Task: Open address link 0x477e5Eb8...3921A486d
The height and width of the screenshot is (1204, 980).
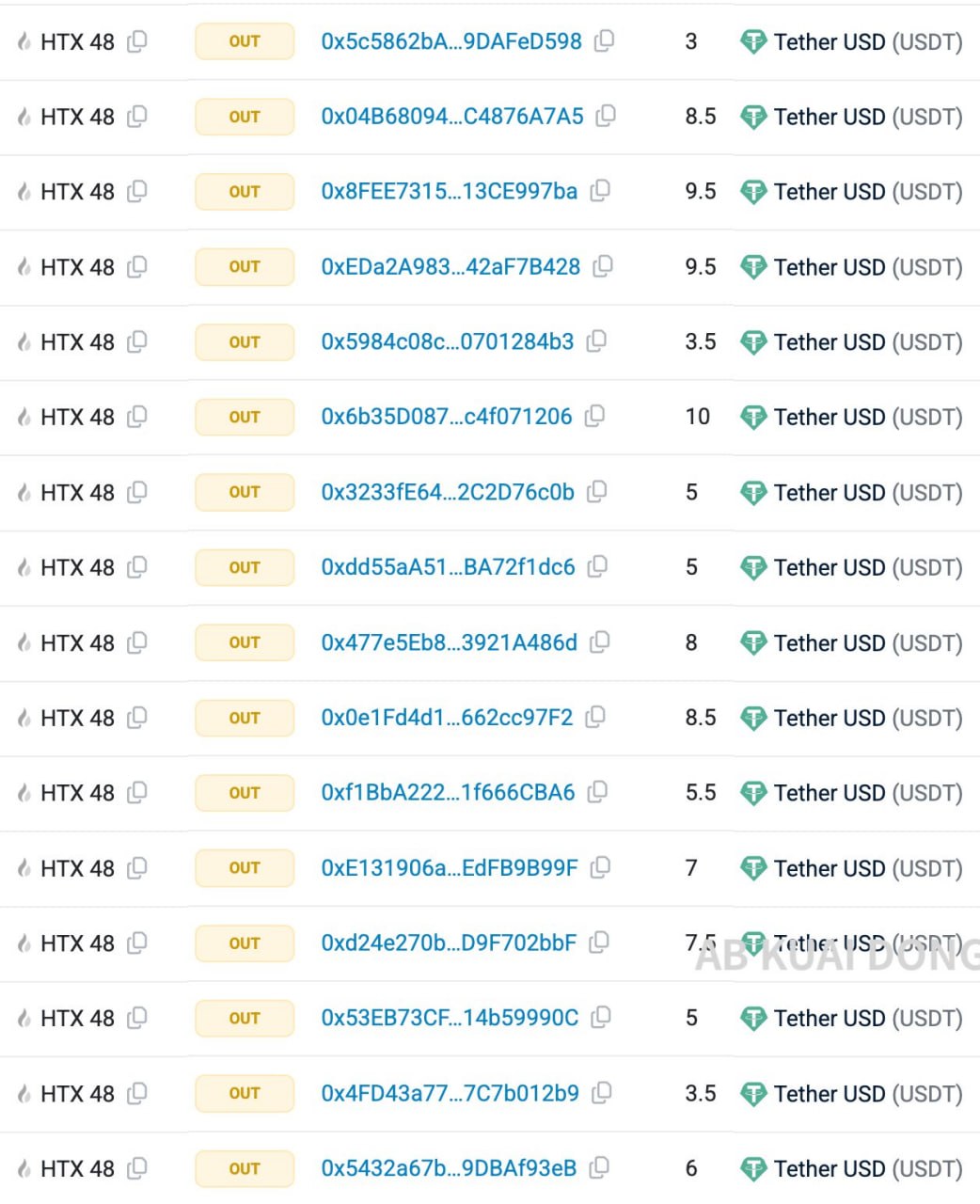Action: point(450,642)
